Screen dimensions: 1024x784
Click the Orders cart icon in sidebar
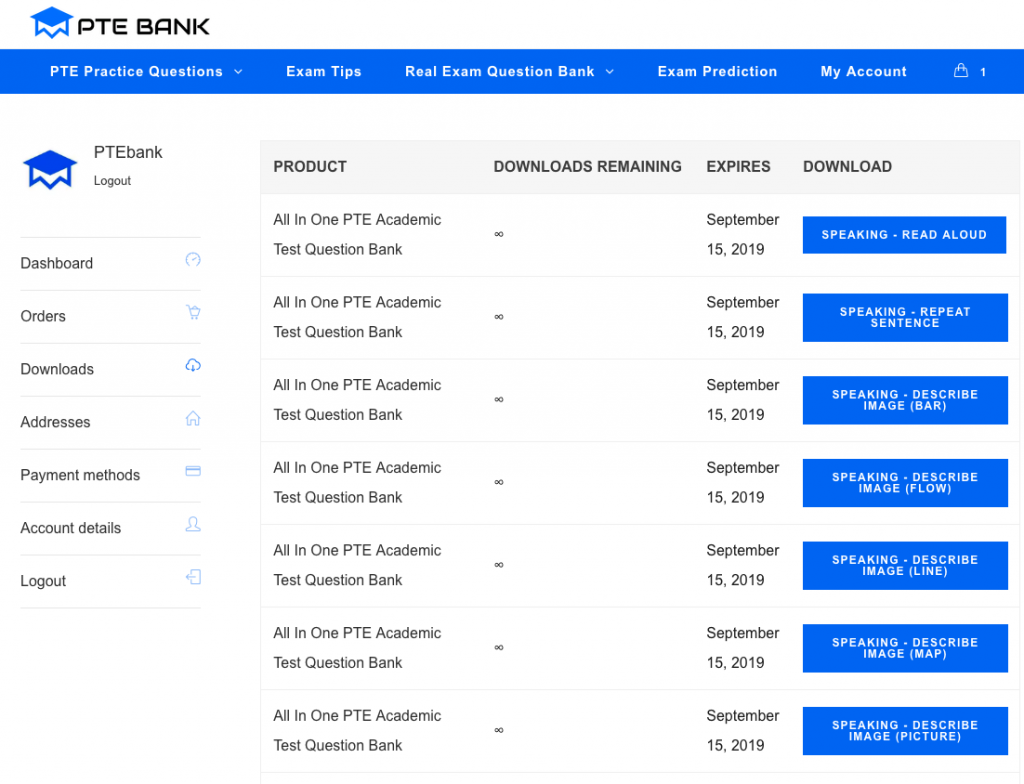pos(193,313)
